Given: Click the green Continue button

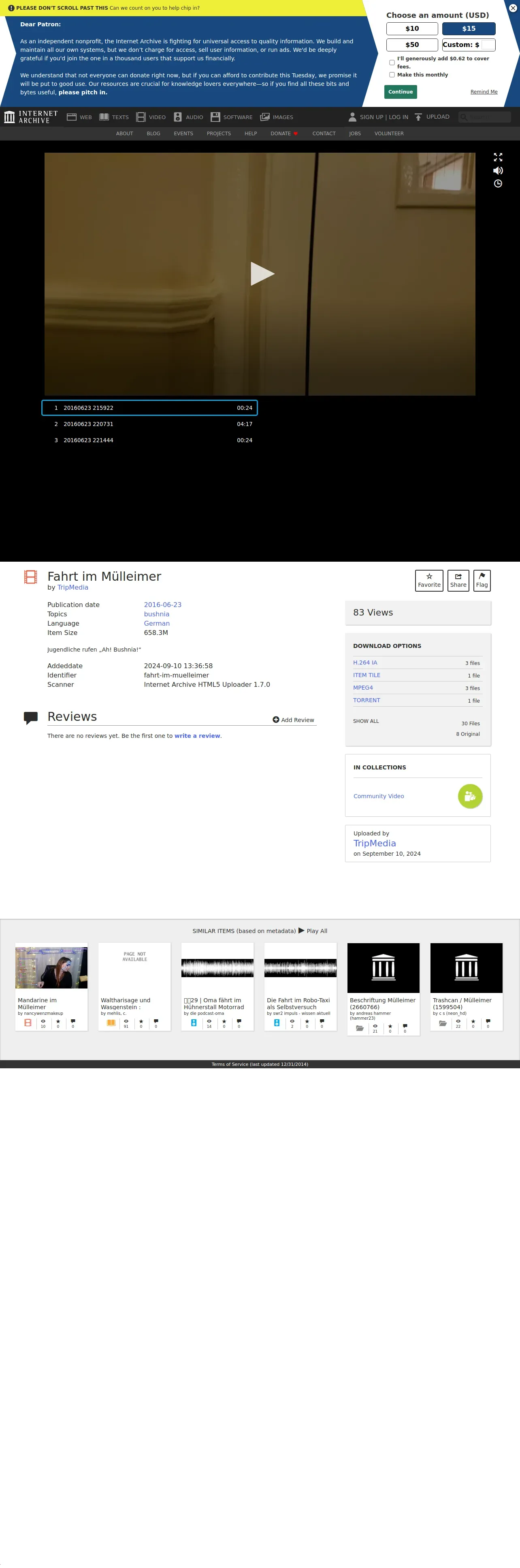Looking at the screenshot, I should coord(401,92).
